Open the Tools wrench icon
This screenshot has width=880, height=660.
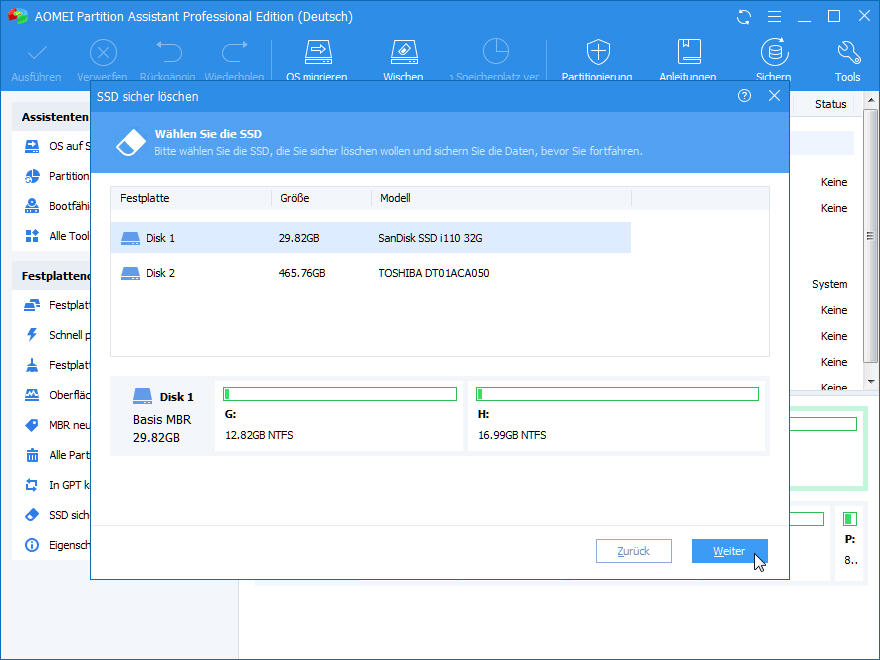[848, 52]
